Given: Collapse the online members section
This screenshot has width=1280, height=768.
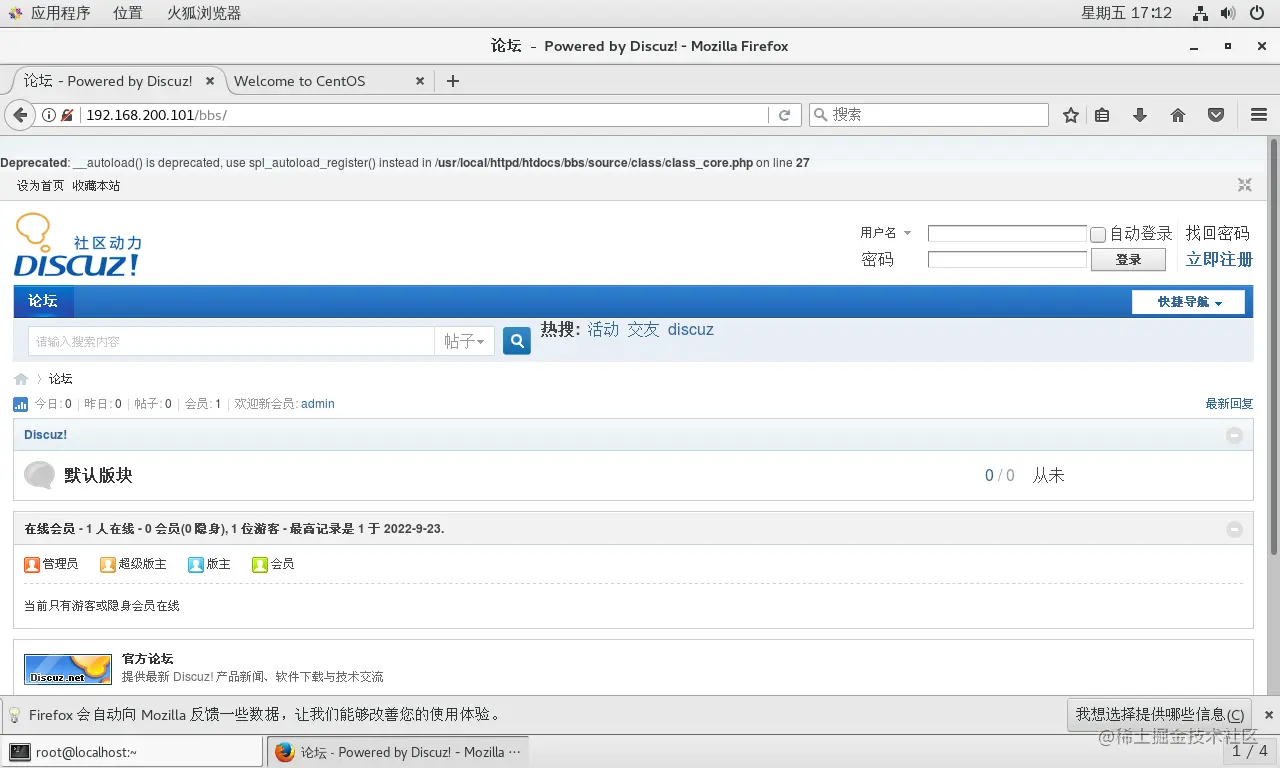Looking at the screenshot, I should 1235,529.
